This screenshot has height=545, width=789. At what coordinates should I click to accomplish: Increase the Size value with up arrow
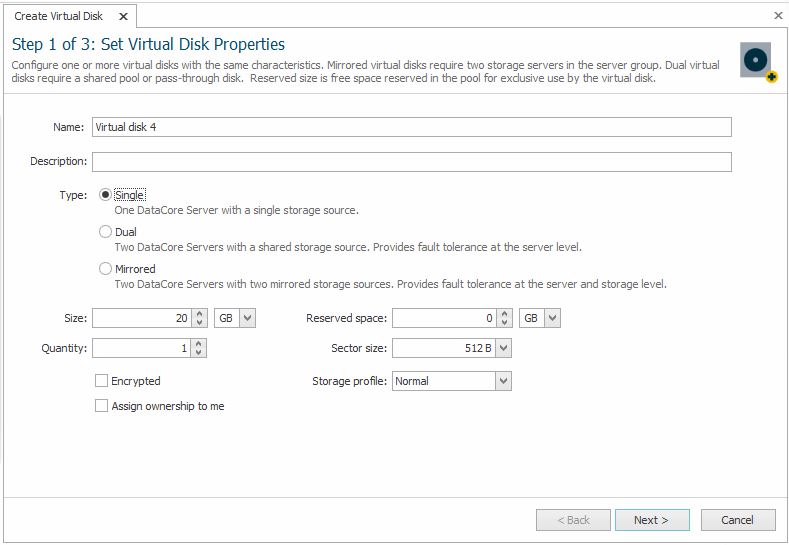click(x=199, y=314)
